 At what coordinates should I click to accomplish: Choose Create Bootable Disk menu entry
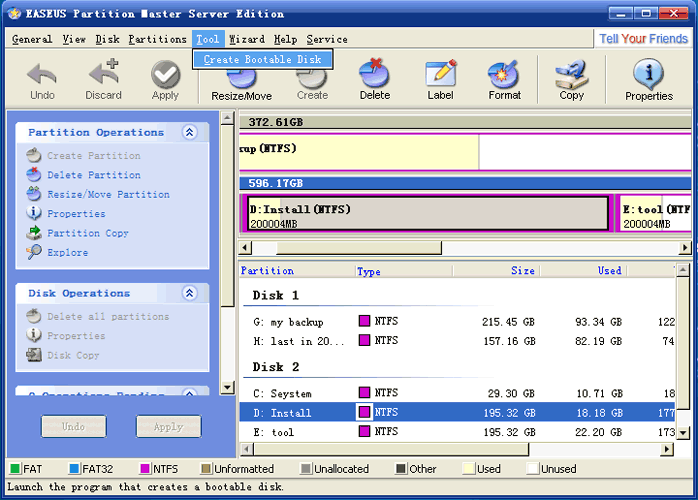[x=263, y=59]
